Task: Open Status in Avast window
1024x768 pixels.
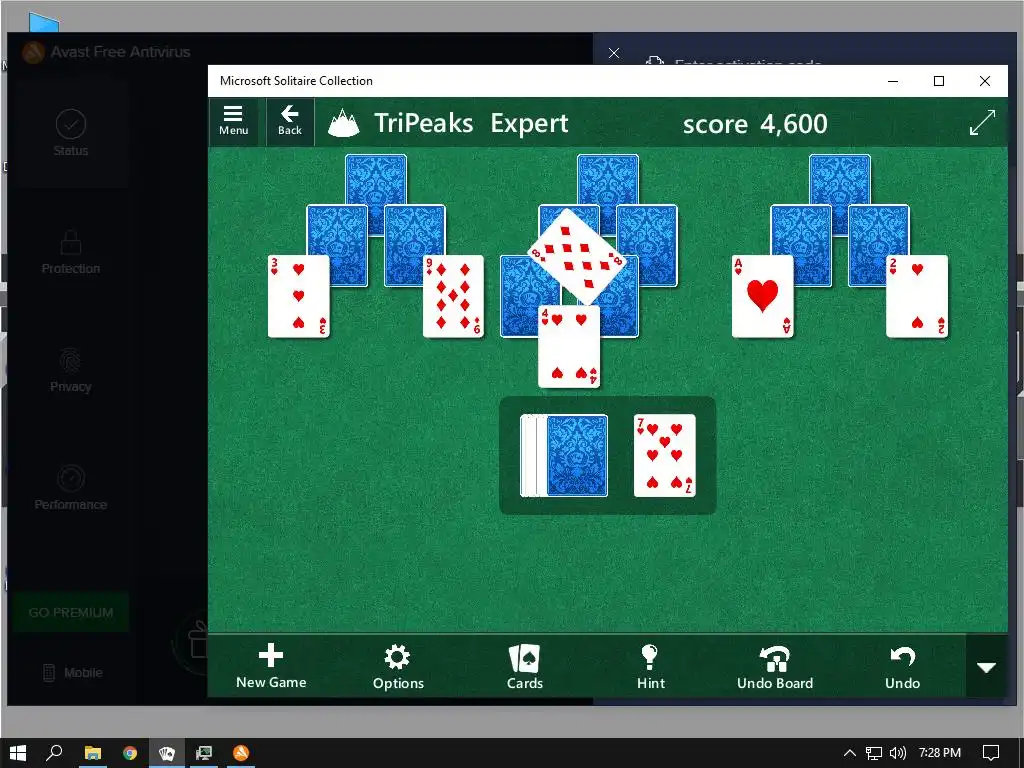Action: click(x=71, y=133)
